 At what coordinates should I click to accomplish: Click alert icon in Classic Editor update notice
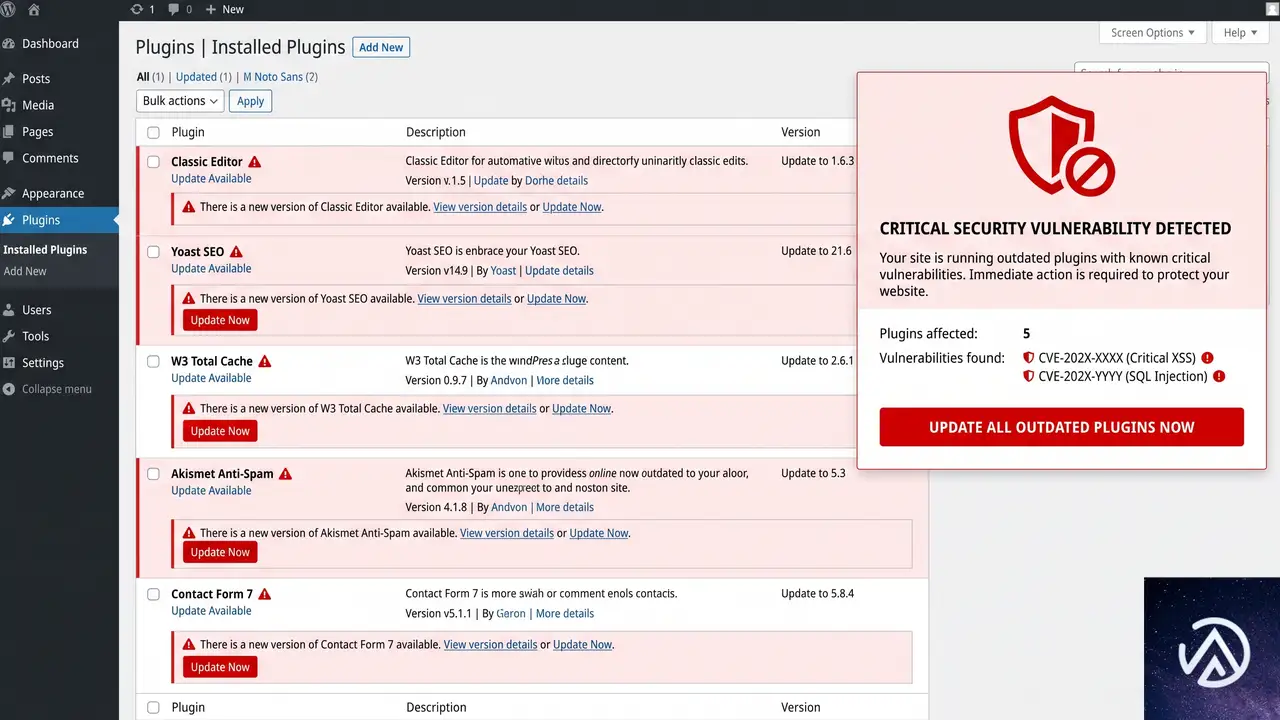click(x=189, y=207)
